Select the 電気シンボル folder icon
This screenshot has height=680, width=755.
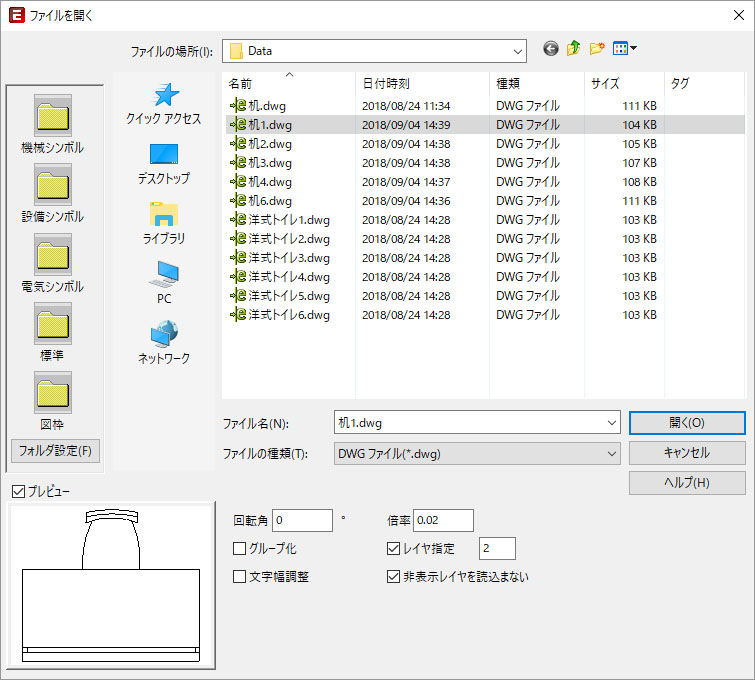(x=52, y=255)
